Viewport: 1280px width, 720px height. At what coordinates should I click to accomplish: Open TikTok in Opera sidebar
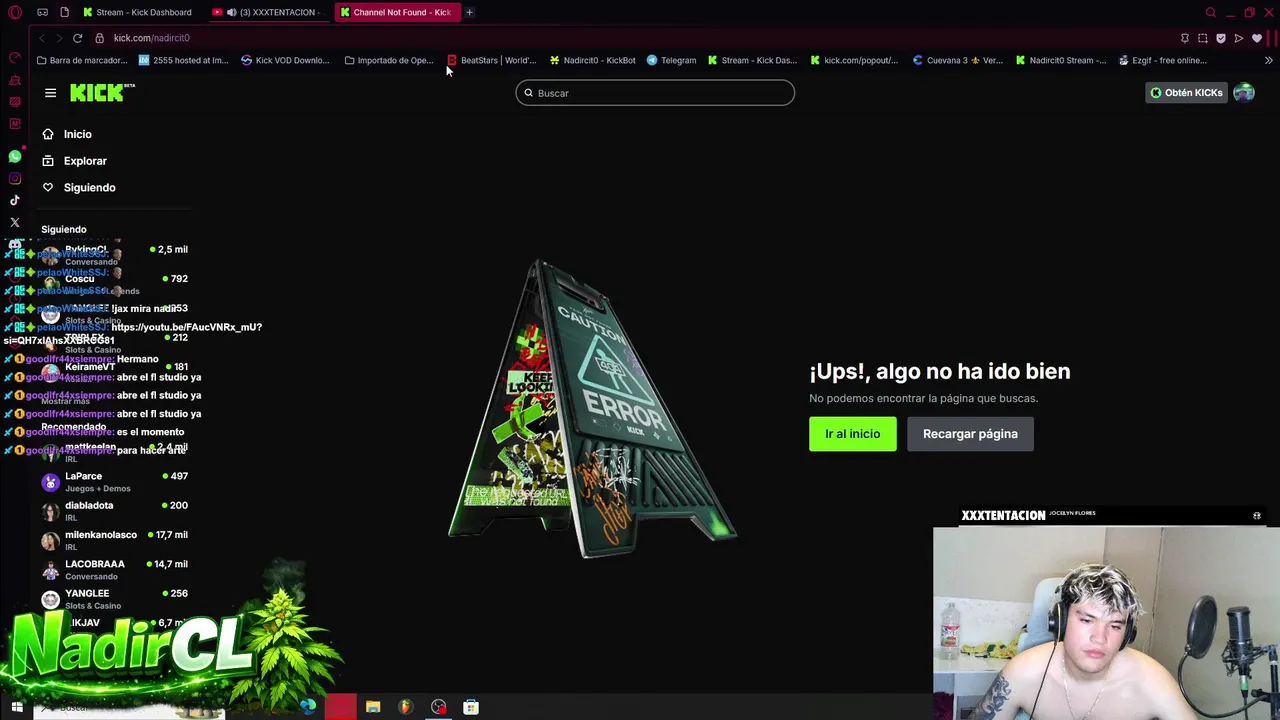point(15,200)
